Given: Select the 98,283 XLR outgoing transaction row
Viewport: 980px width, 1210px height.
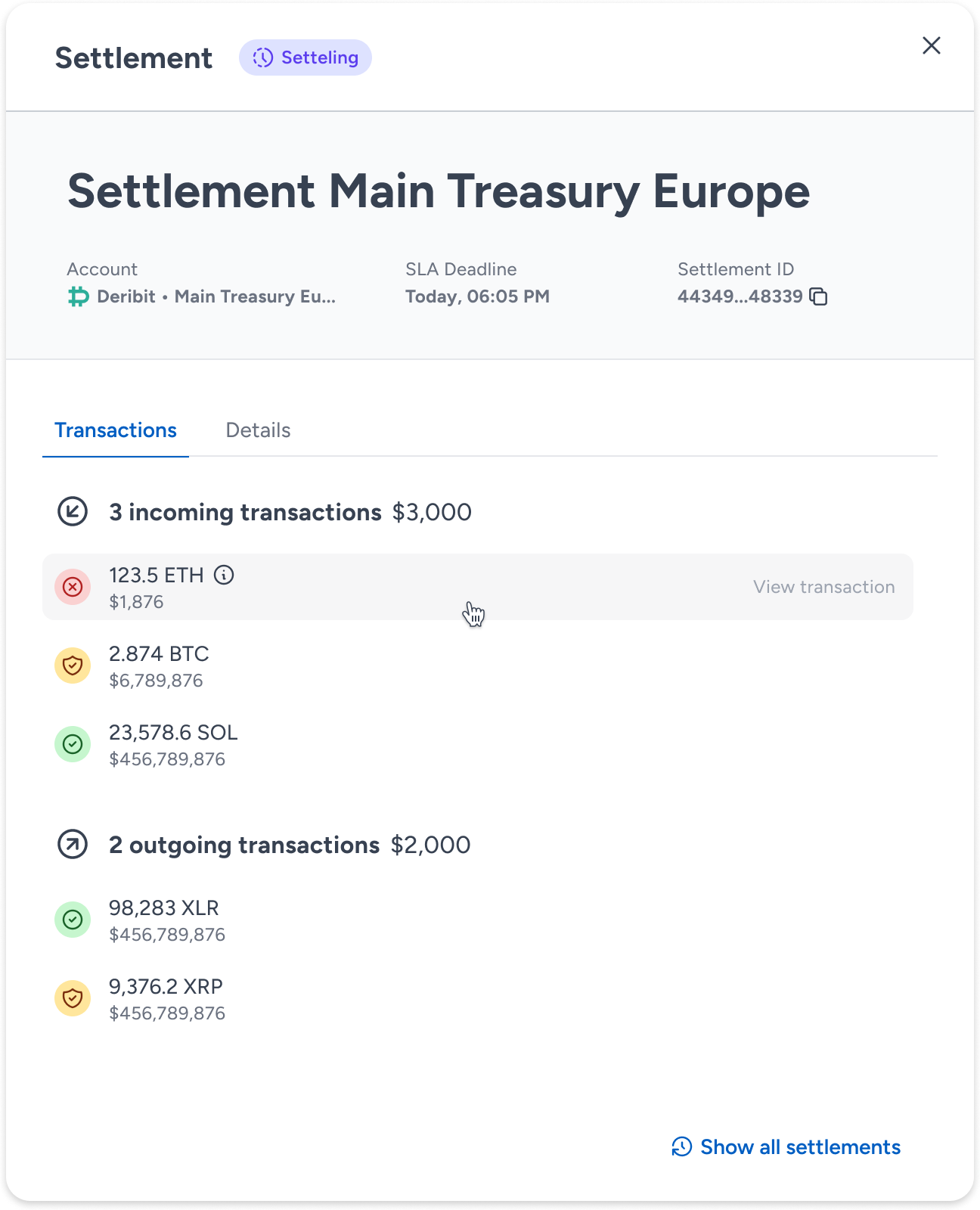Looking at the screenshot, I should [x=478, y=920].
